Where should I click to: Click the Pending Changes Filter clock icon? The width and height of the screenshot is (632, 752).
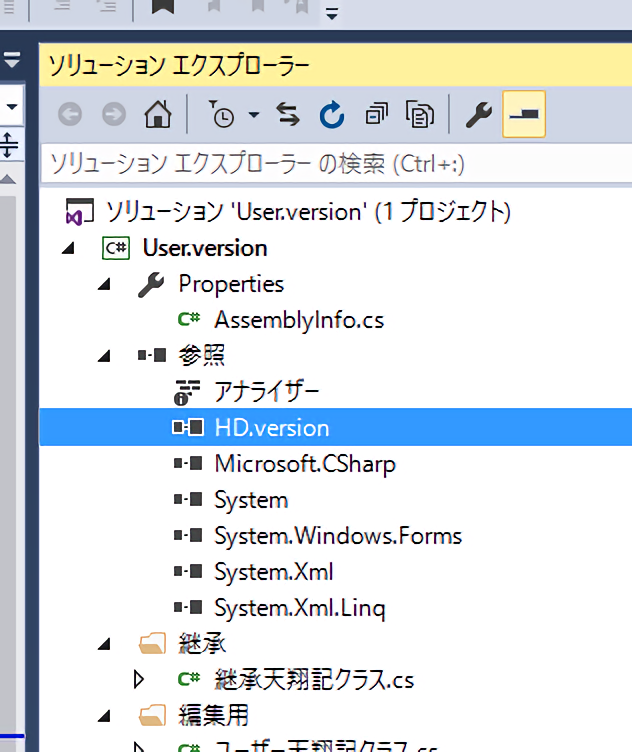[x=222, y=115]
